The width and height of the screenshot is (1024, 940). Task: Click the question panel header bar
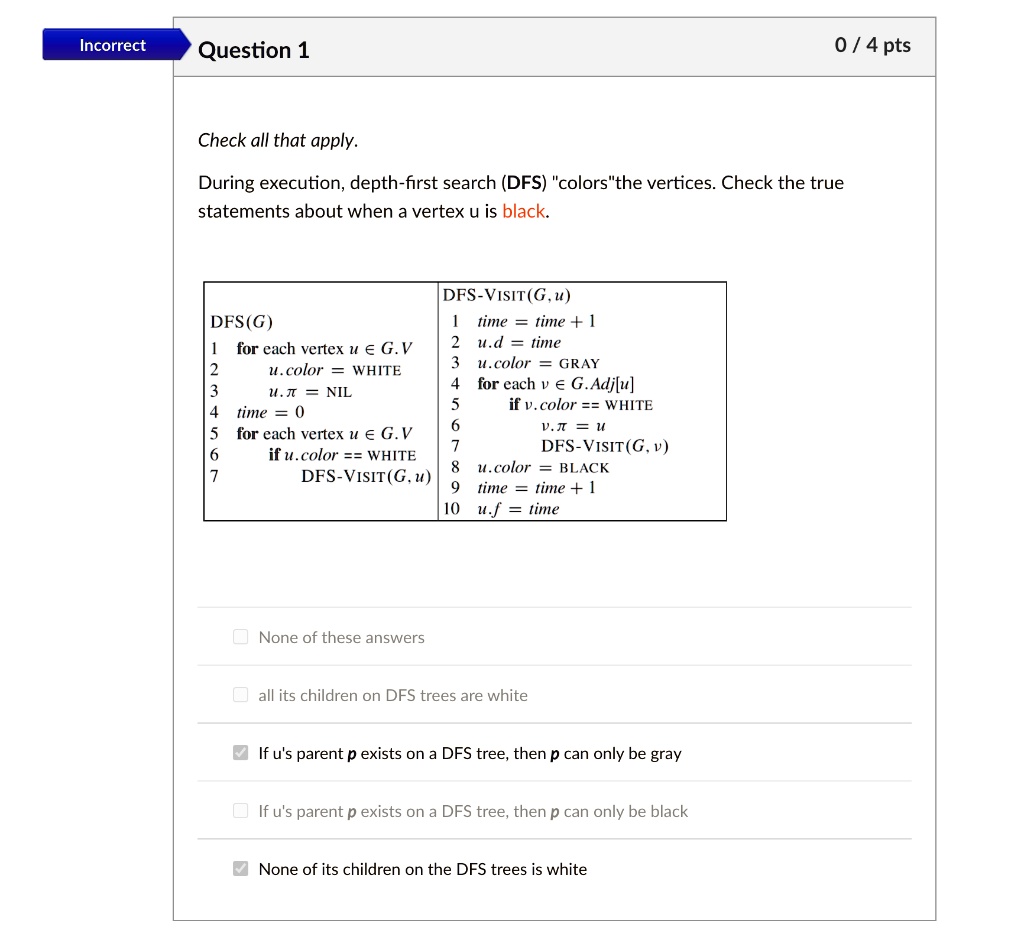(x=554, y=46)
